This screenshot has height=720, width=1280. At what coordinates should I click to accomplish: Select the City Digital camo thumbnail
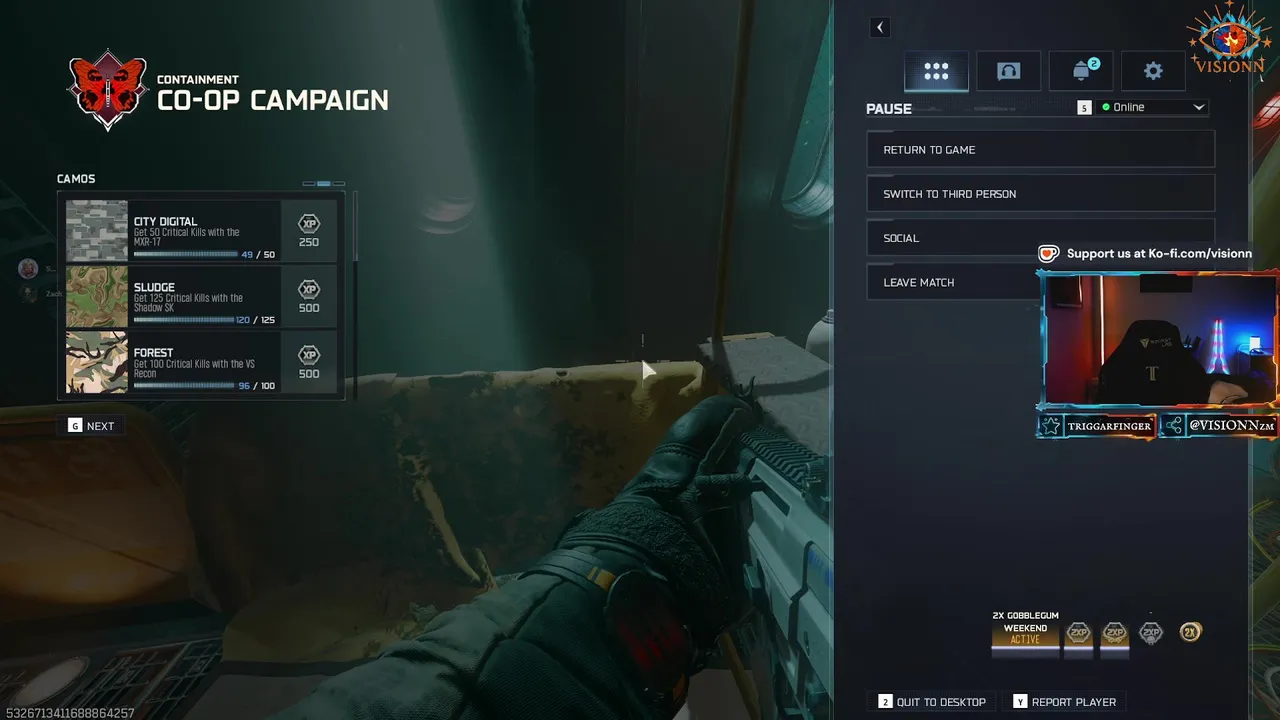[97, 231]
